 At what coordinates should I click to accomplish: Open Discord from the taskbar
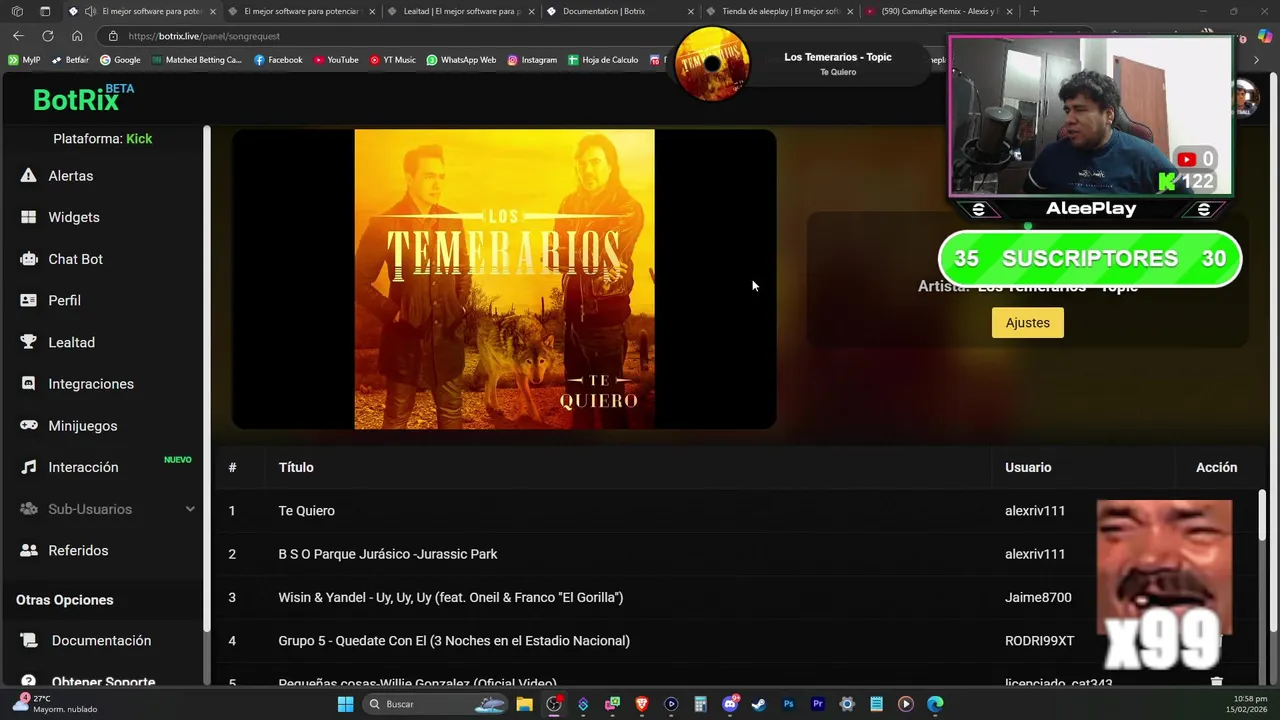(730, 704)
